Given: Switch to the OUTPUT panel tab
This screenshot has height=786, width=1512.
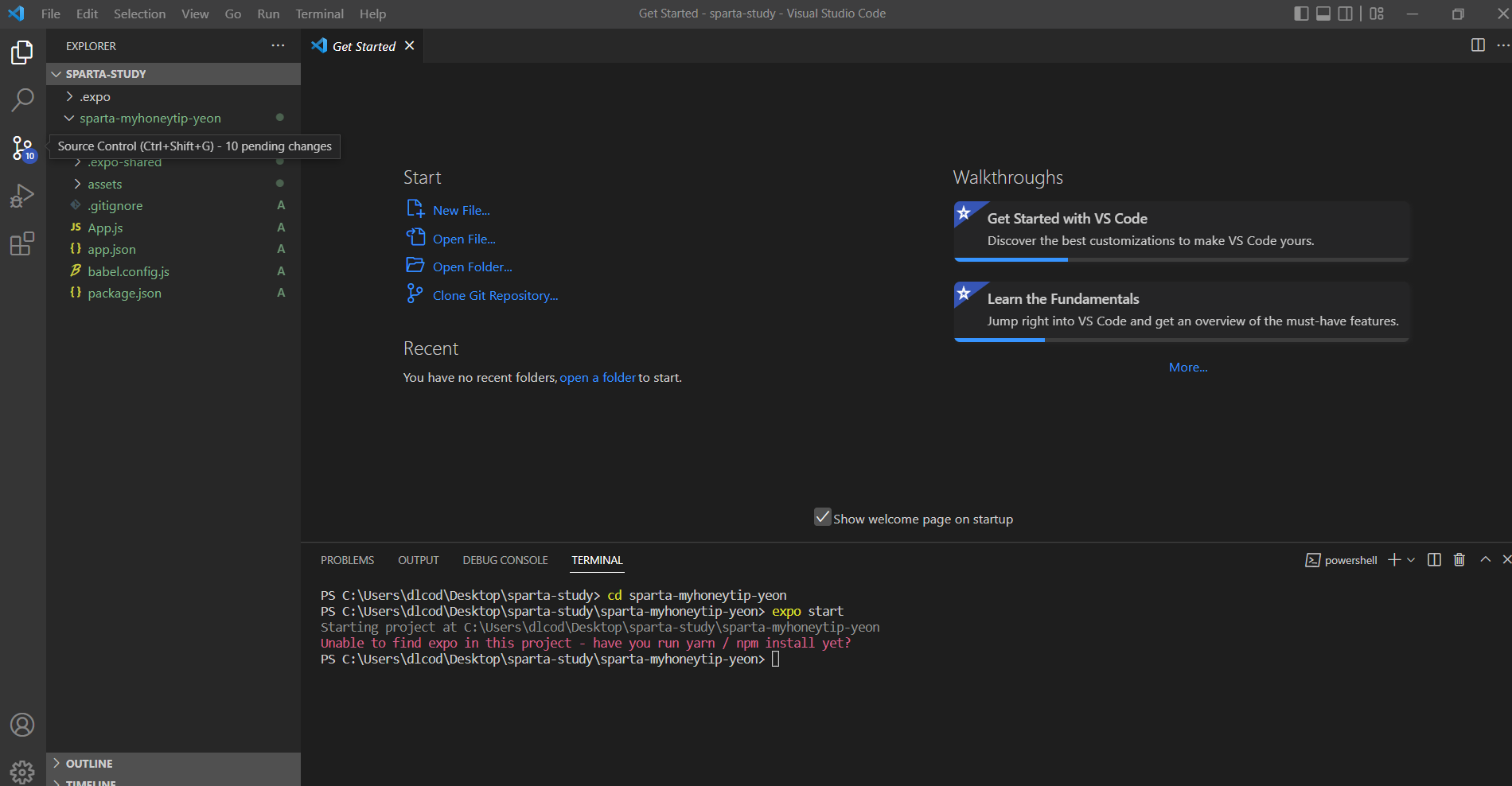Looking at the screenshot, I should [419, 560].
